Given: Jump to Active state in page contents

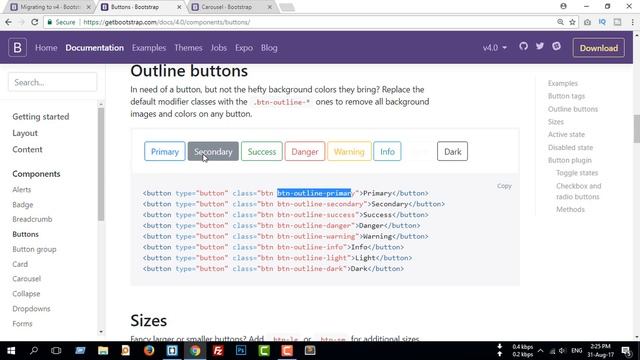Looking at the screenshot, I should pyautogui.click(x=566, y=134).
